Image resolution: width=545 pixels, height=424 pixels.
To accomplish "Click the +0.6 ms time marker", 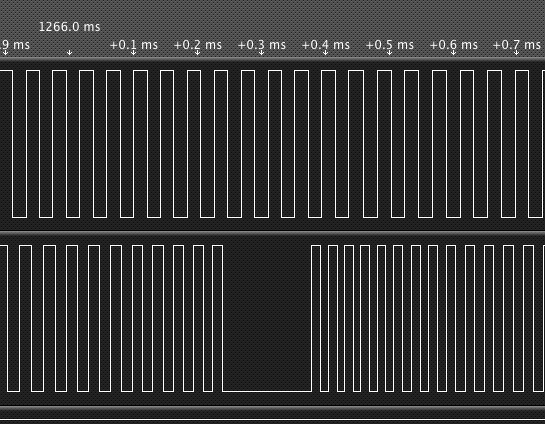I will tap(454, 45).
